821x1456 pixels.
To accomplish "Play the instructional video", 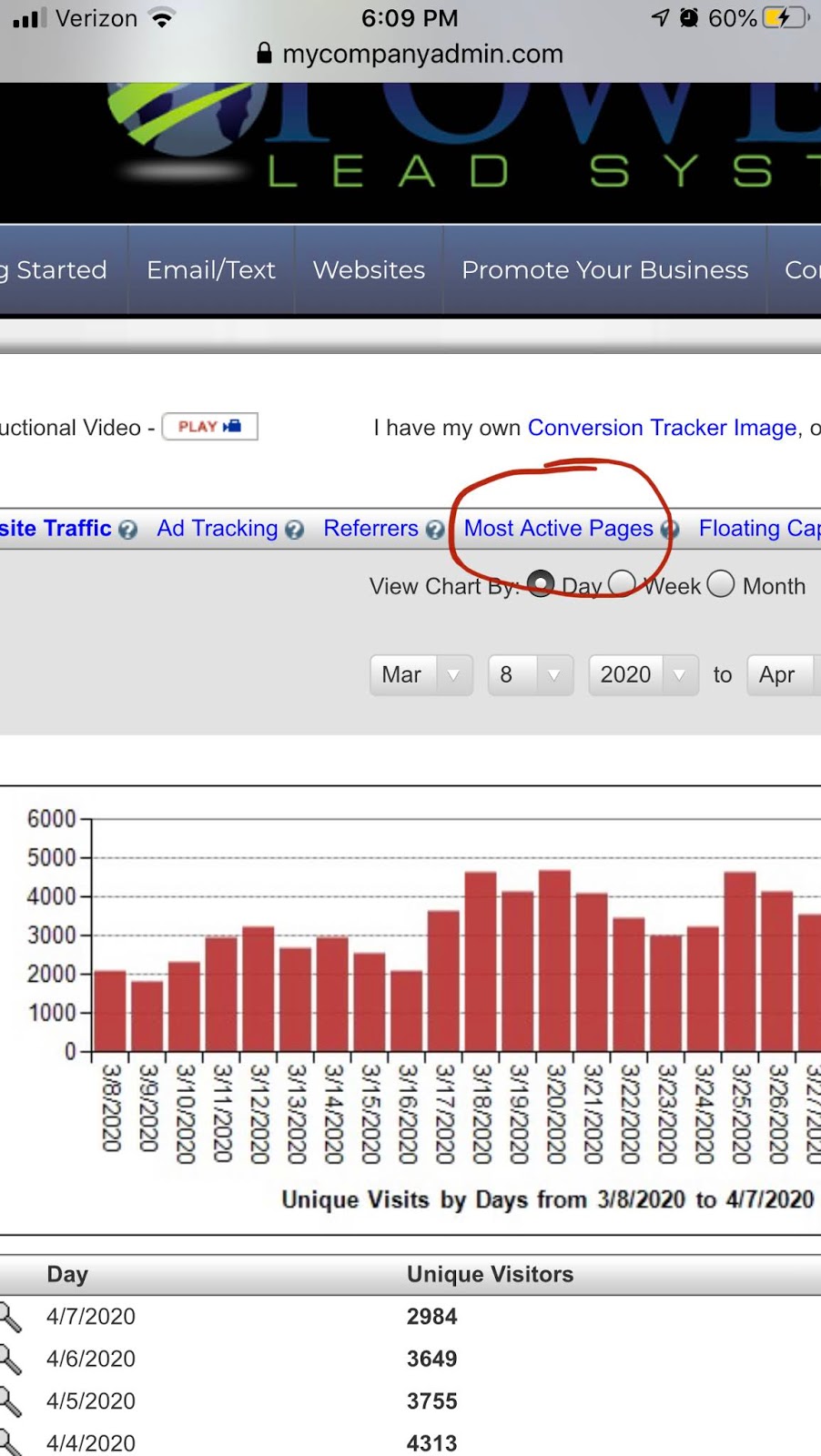I will pos(210,426).
